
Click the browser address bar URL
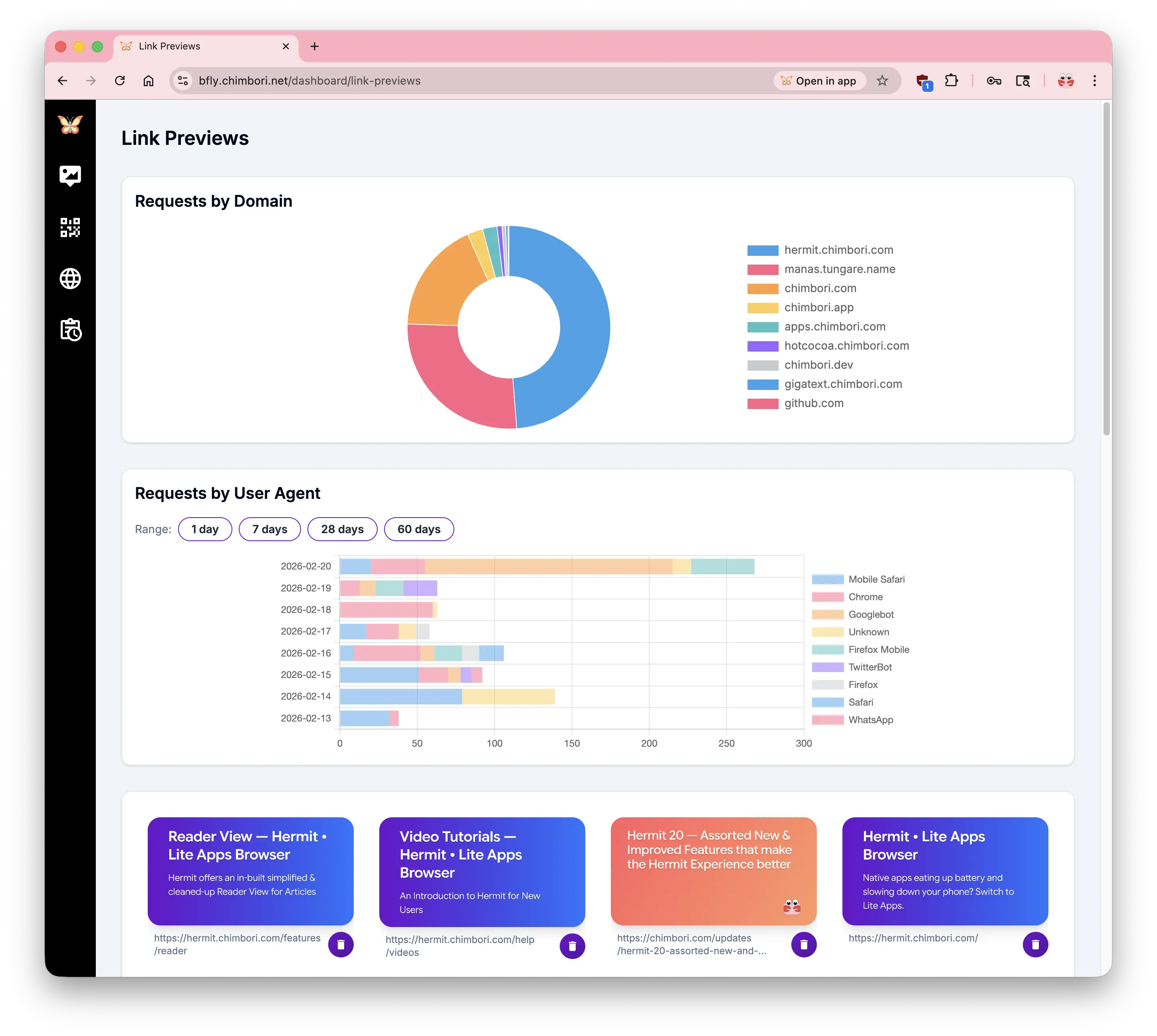pos(309,81)
